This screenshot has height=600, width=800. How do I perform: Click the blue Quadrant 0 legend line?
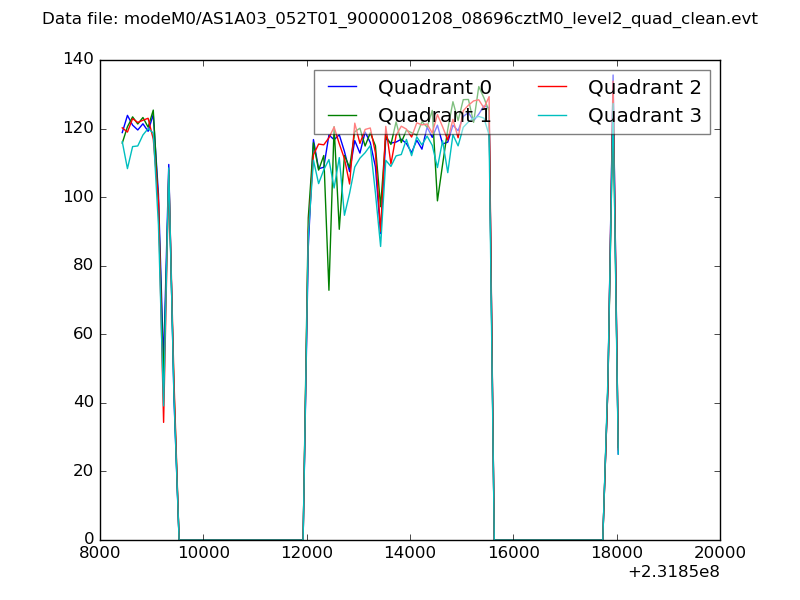pos(342,88)
